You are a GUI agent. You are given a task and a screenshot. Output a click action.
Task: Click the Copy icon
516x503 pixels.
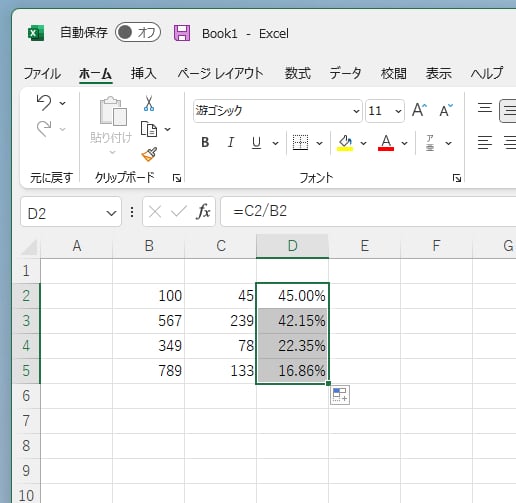click(149, 129)
